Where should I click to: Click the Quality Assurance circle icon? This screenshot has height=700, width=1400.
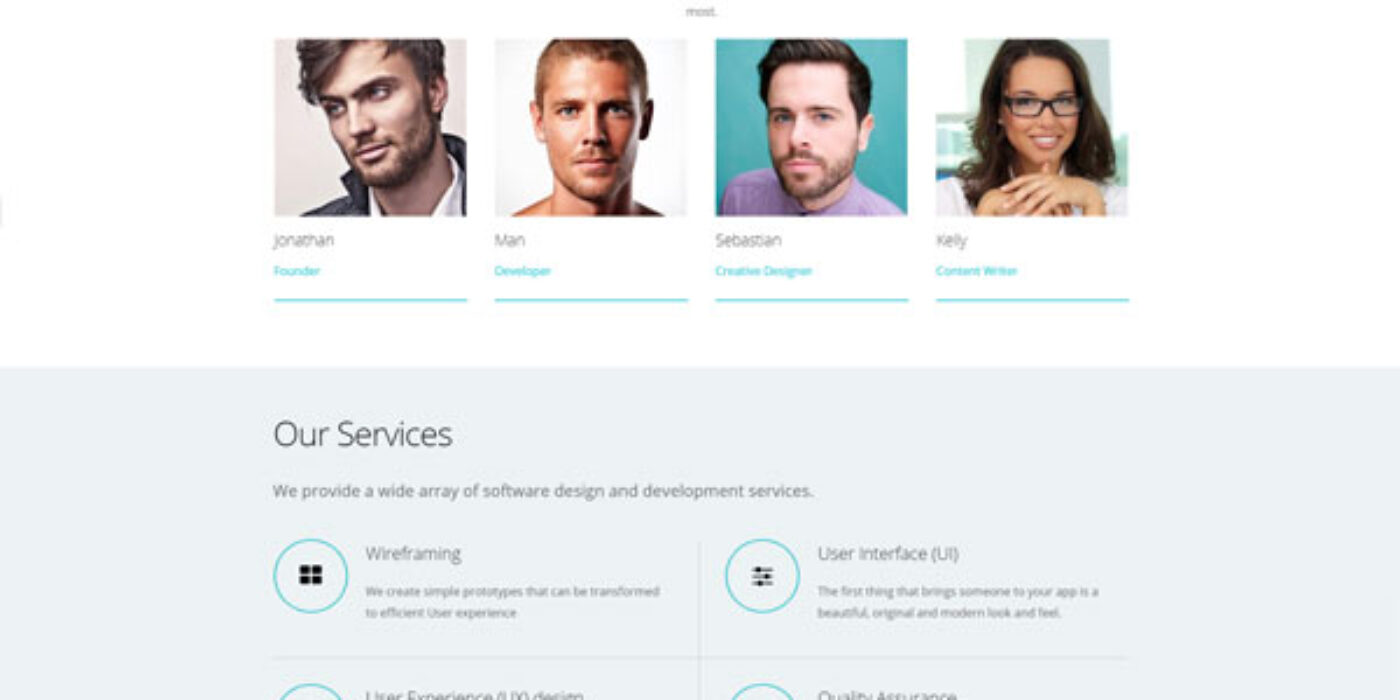762,692
